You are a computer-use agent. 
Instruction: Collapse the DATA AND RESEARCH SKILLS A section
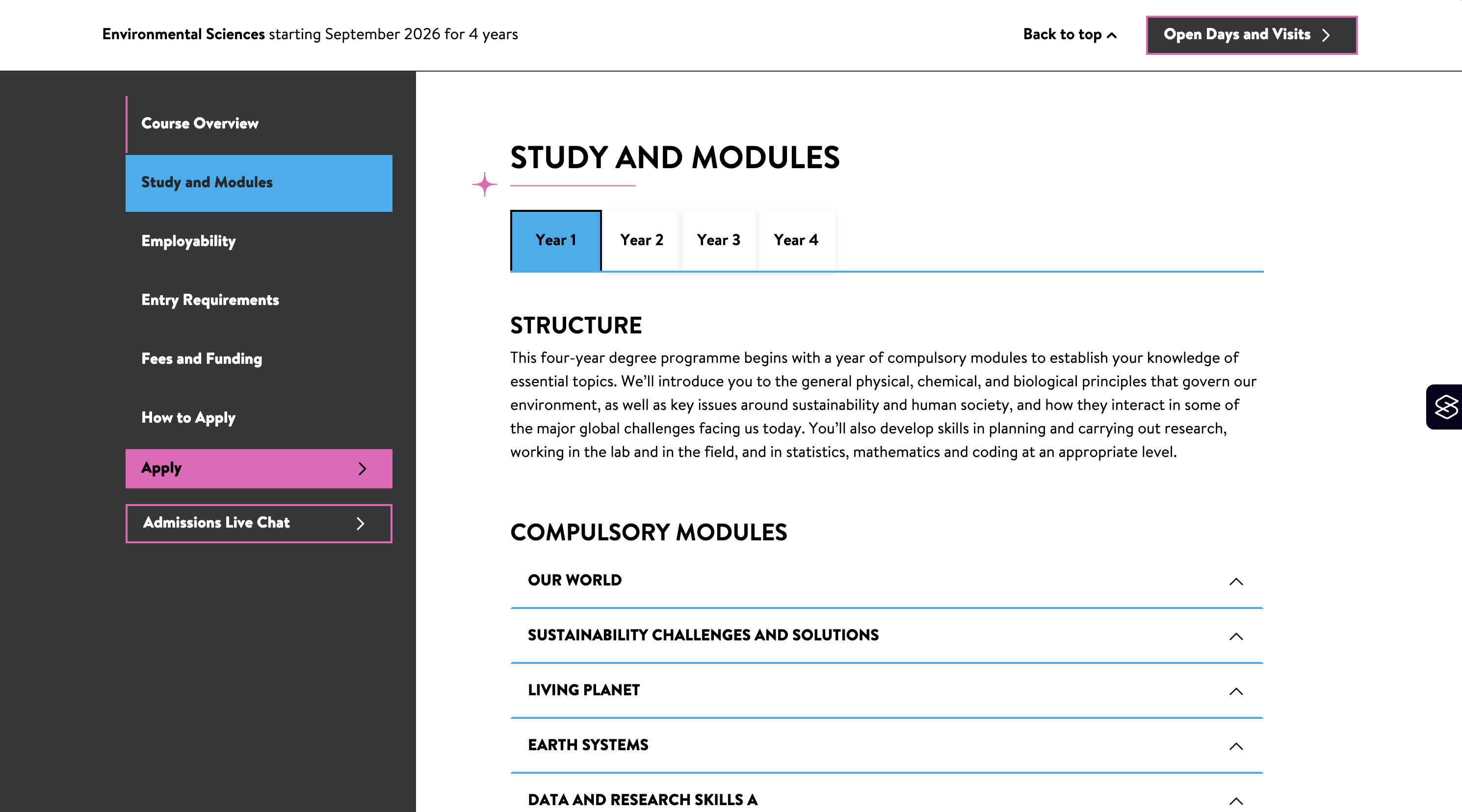(1235, 800)
